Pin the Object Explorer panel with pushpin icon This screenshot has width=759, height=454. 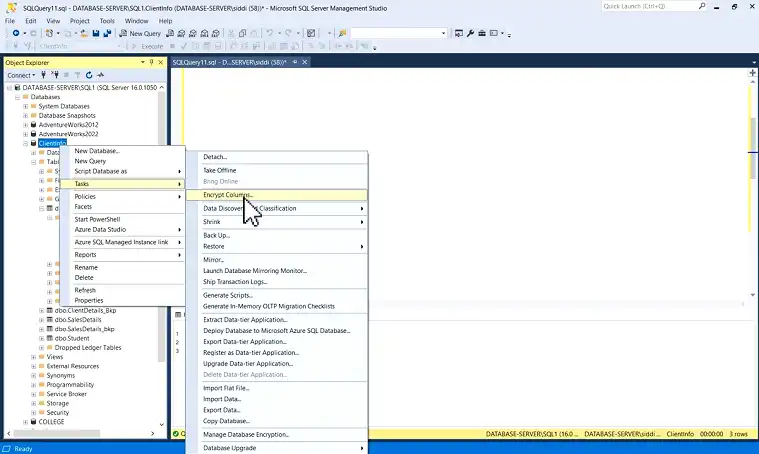(x=152, y=62)
